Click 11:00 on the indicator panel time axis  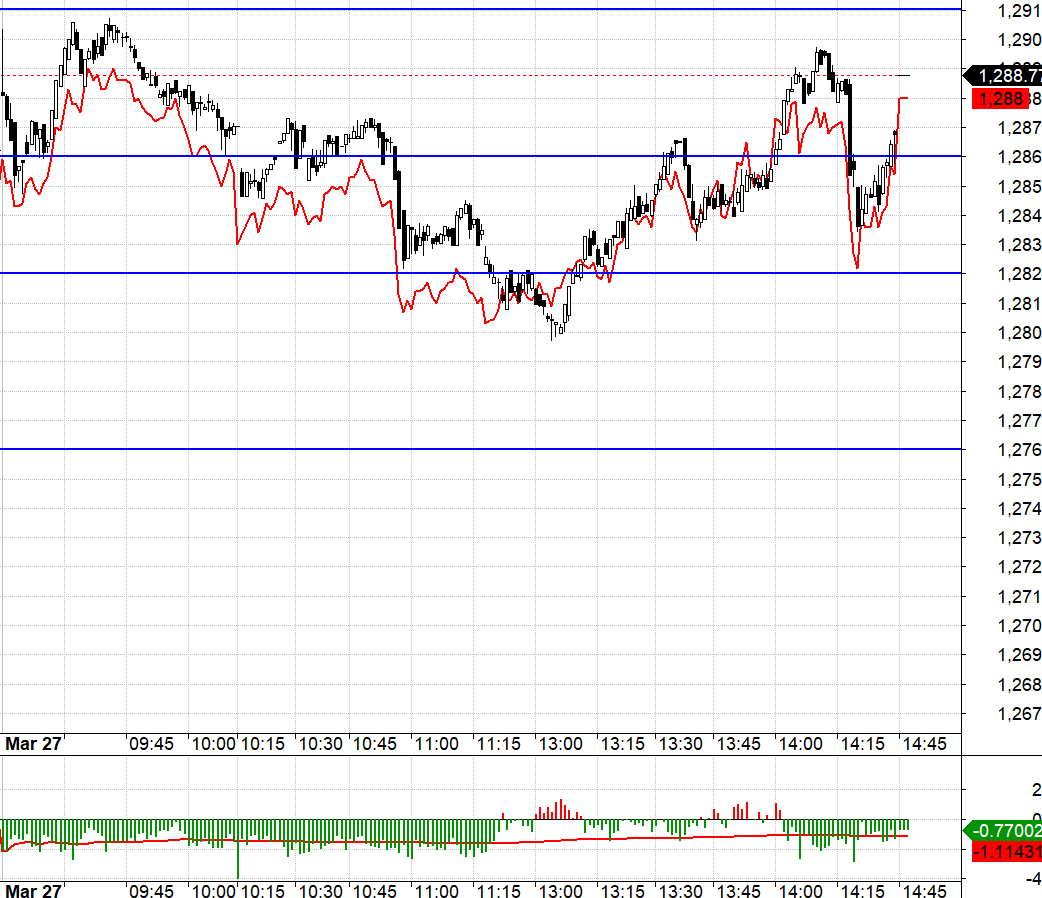click(x=436, y=890)
